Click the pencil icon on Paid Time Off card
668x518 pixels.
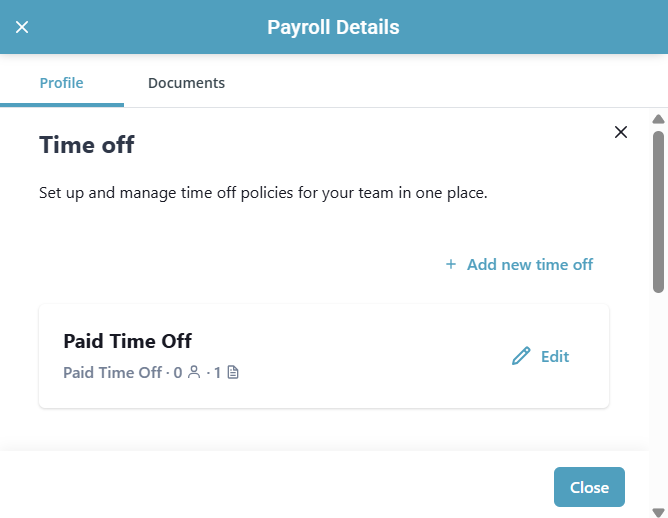click(521, 356)
